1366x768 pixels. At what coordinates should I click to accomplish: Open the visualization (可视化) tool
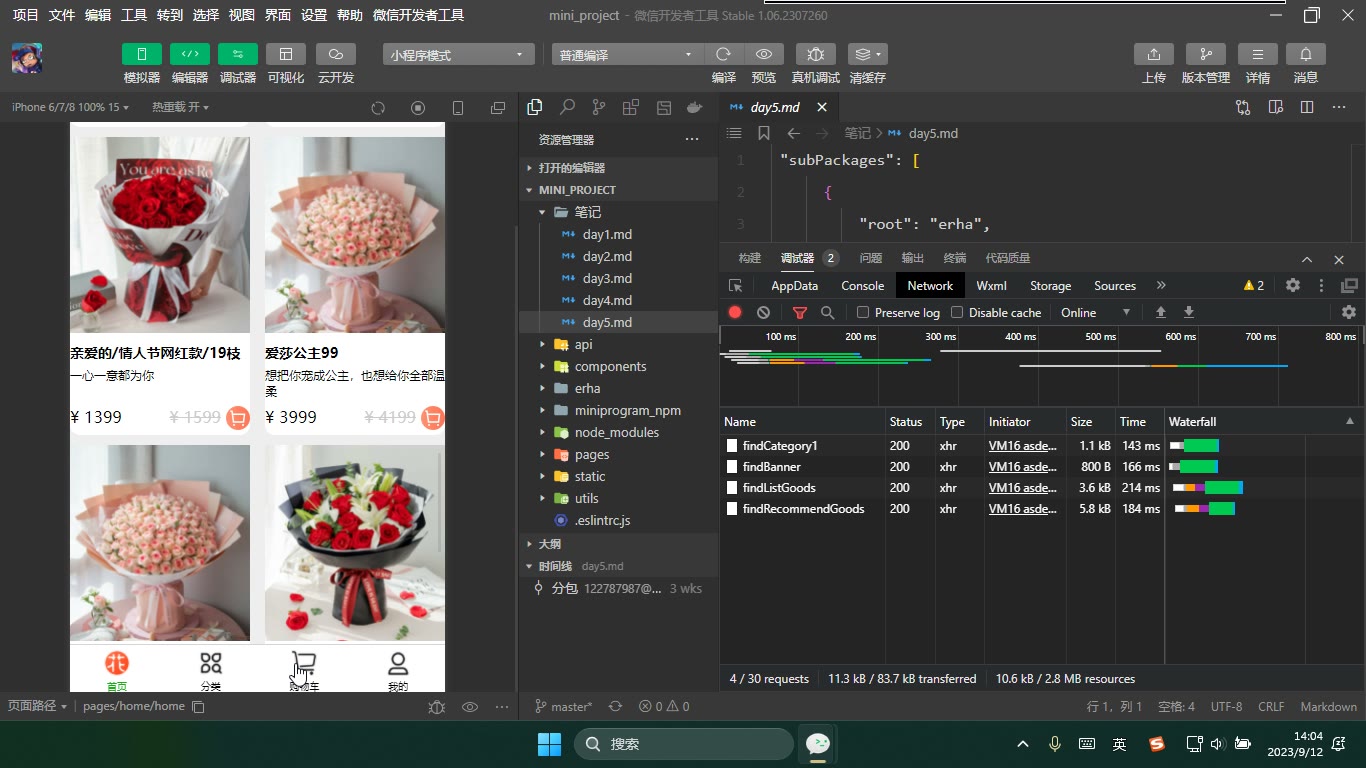coord(286,54)
